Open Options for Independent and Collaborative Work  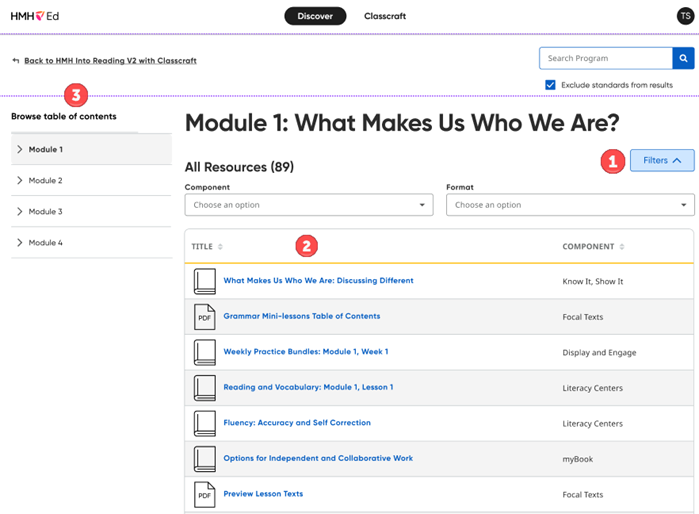point(318,458)
